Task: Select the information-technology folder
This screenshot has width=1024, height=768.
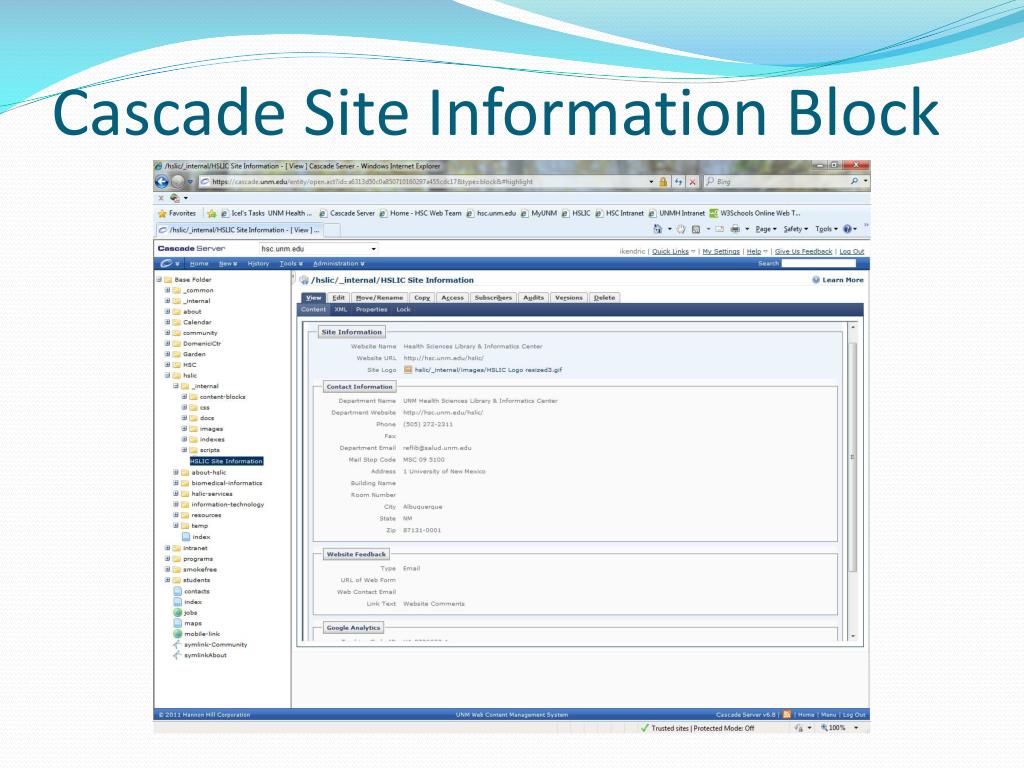Action: point(227,504)
